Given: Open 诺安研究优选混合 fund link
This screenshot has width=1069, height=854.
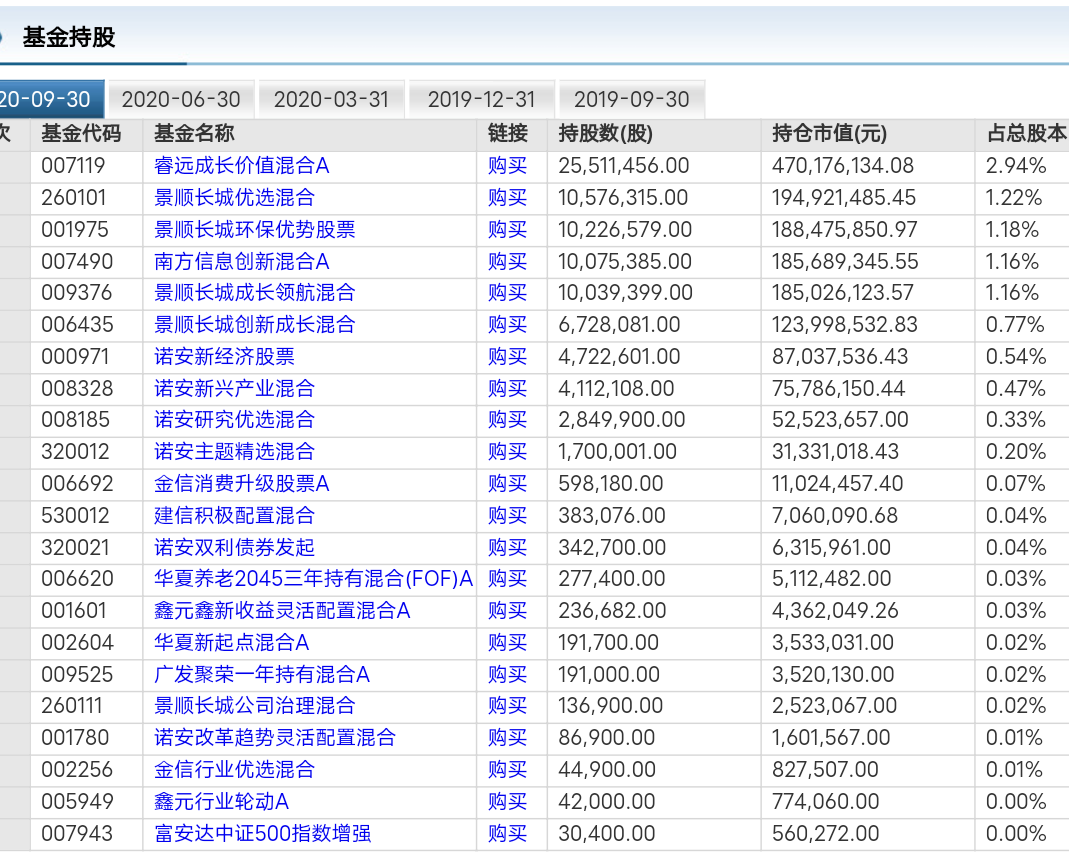Looking at the screenshot, I should (235, 420).
